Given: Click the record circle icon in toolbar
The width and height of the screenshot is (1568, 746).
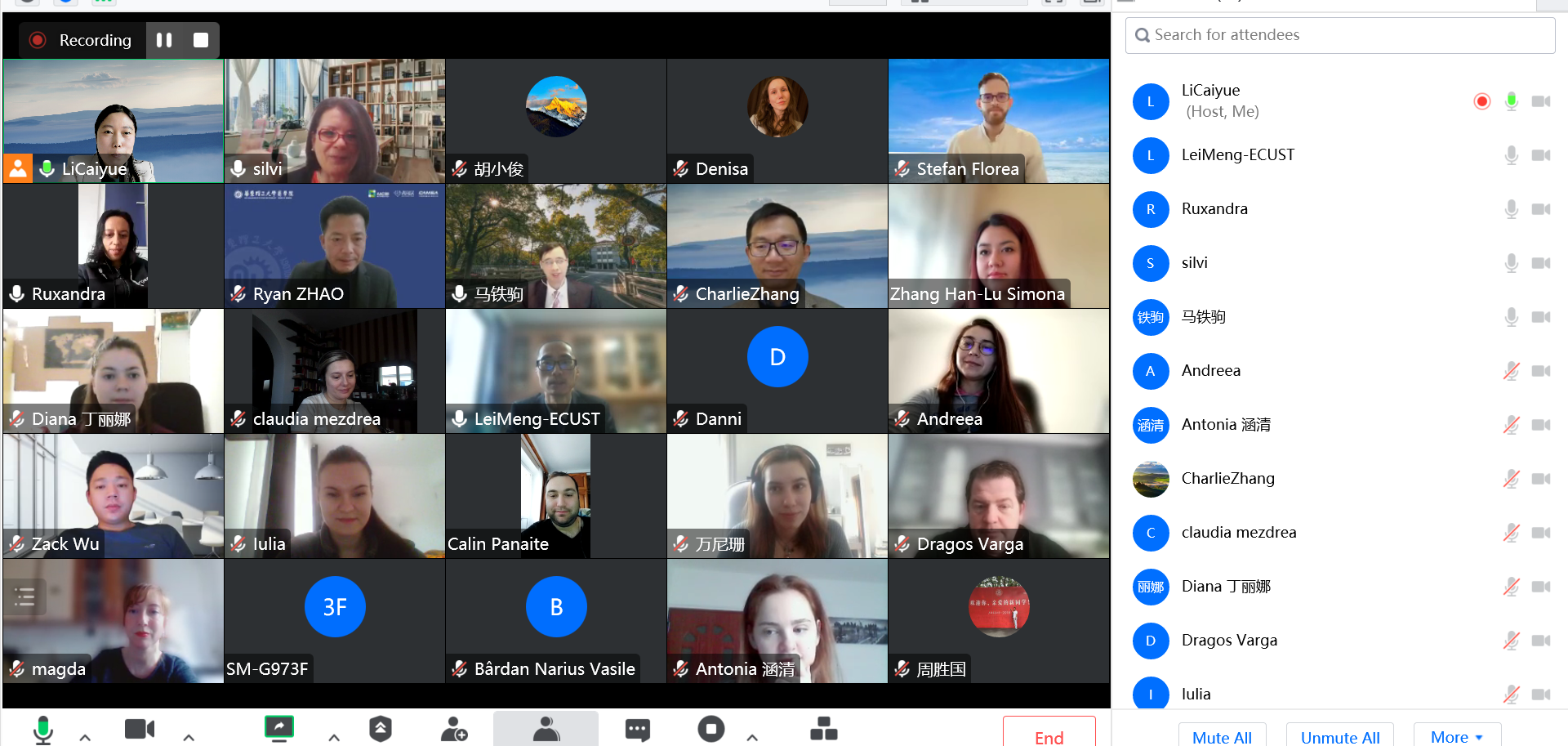Looking at the screenshot, I should click(711, 729).
